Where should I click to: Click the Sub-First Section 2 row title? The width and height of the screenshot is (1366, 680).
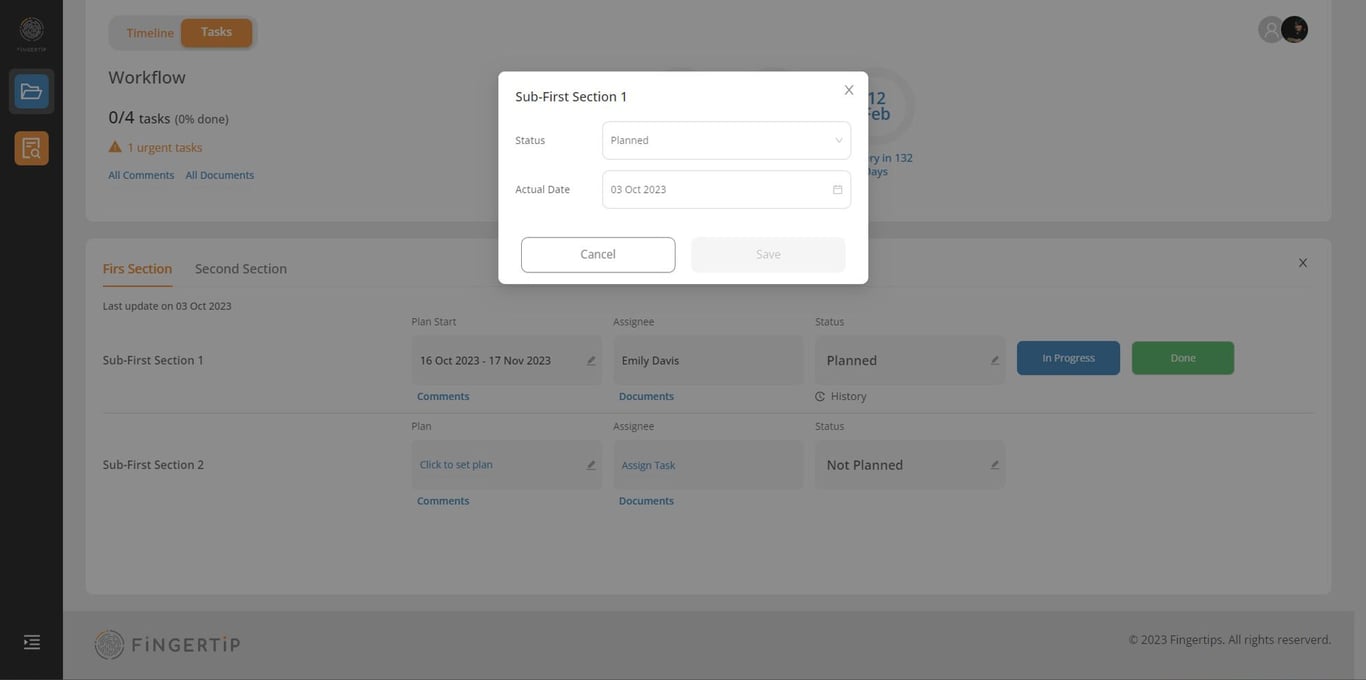click(153, 465)
